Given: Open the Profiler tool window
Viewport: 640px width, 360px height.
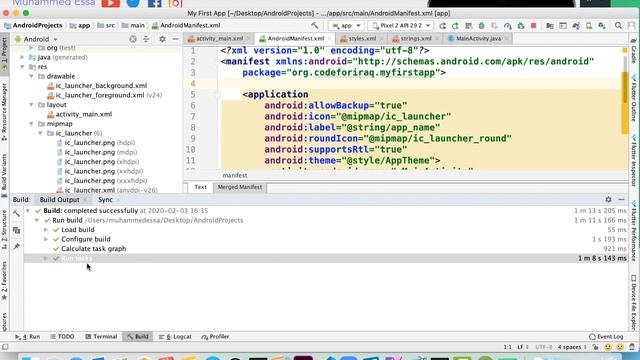Looking at the screenshot, I should click(215, 337).
